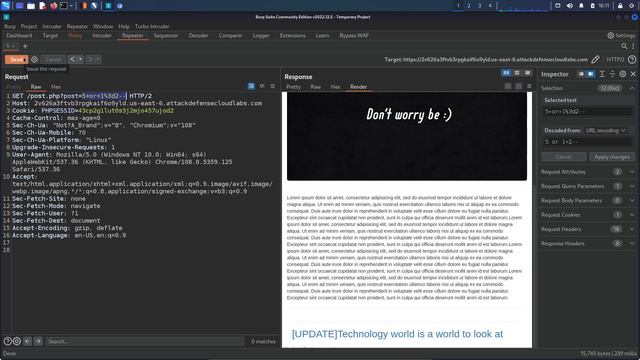Toggle request message pretty-print icon
The image size is (640, 360).
251,86
